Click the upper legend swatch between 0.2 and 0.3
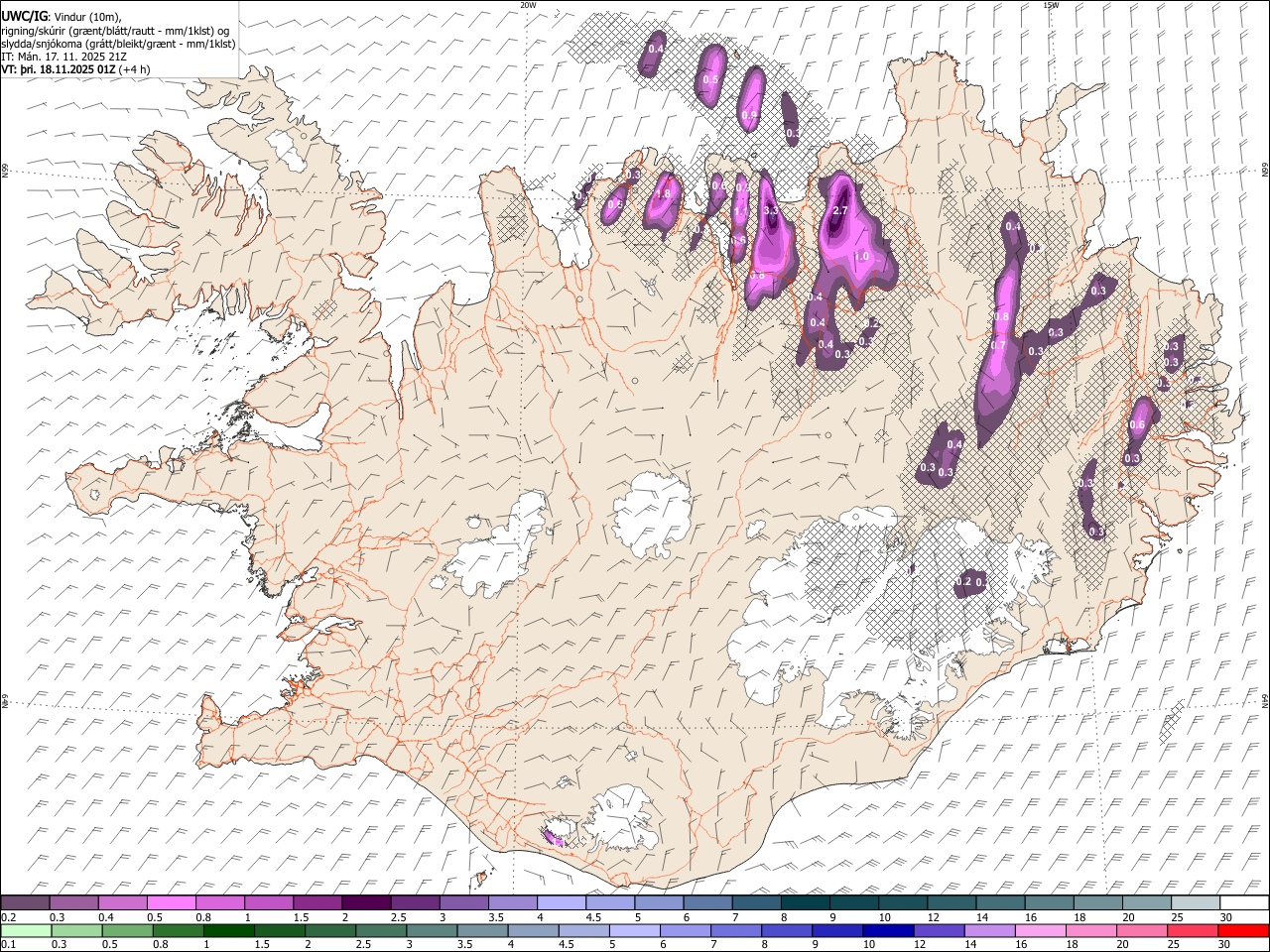The height and width of the screenshot is (952, 1270). tap(25, 903)
